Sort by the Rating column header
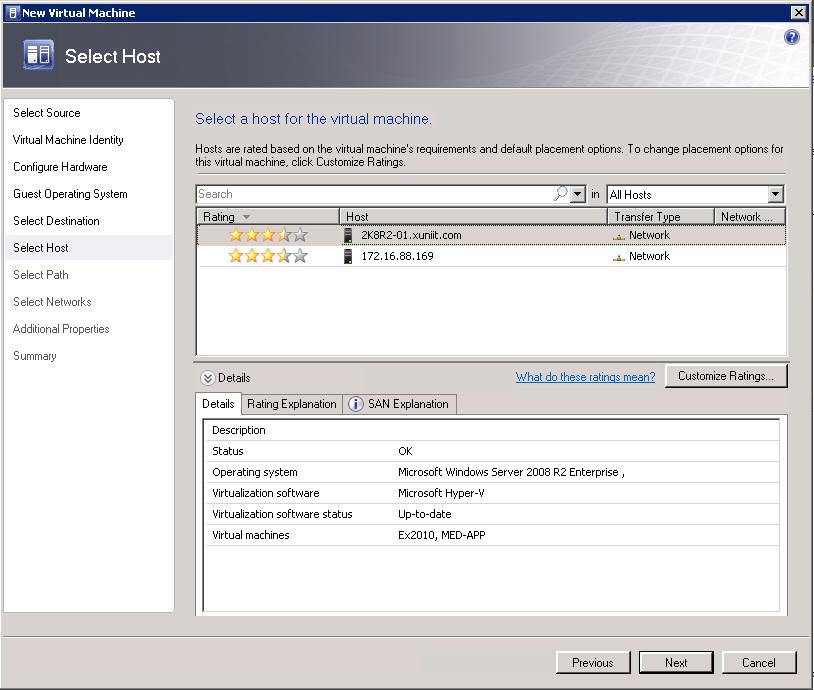This screenshot has width=814, height=690. pyautogui.click(x=268, y=217)
